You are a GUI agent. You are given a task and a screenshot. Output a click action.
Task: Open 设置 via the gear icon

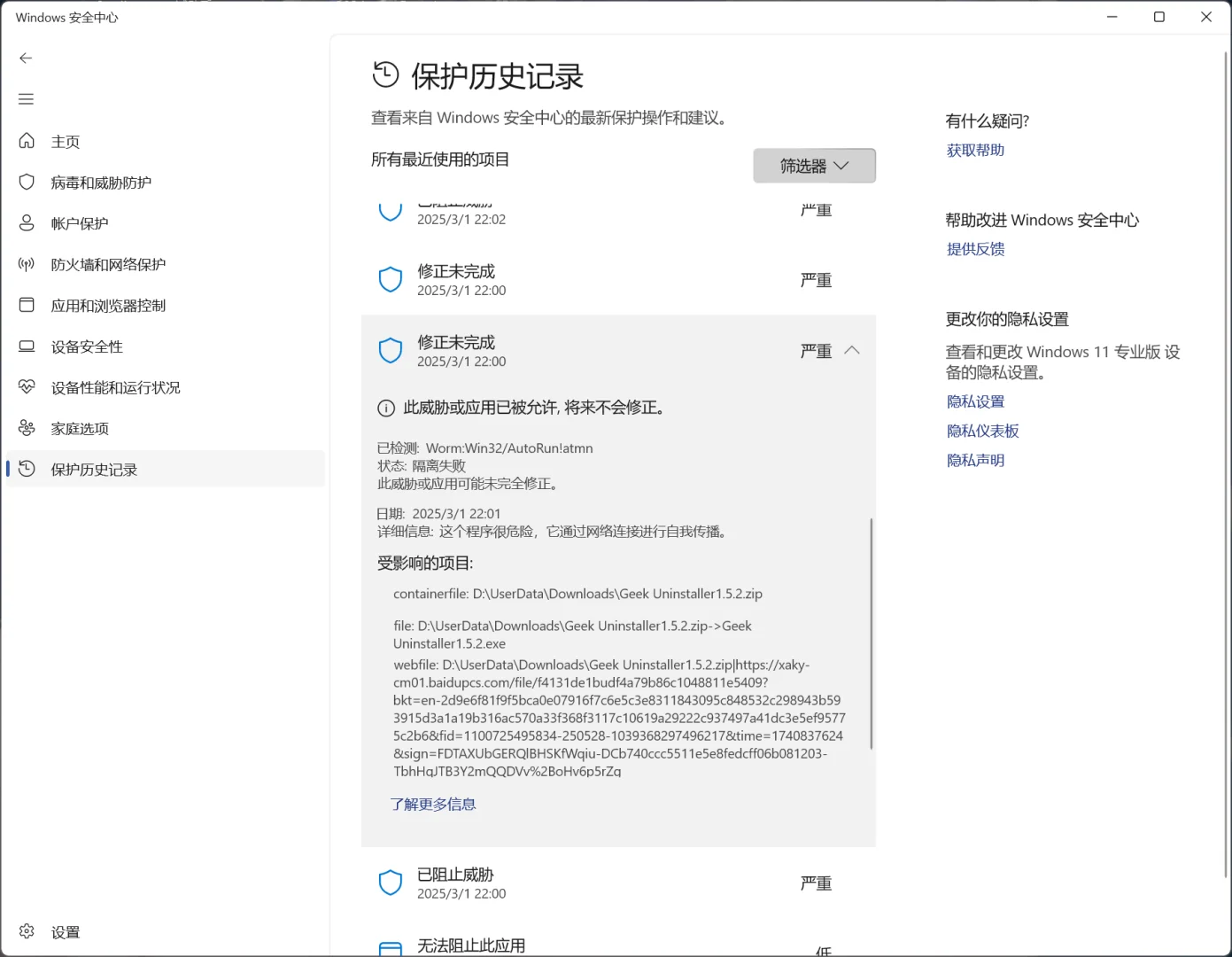pos(27,931)
